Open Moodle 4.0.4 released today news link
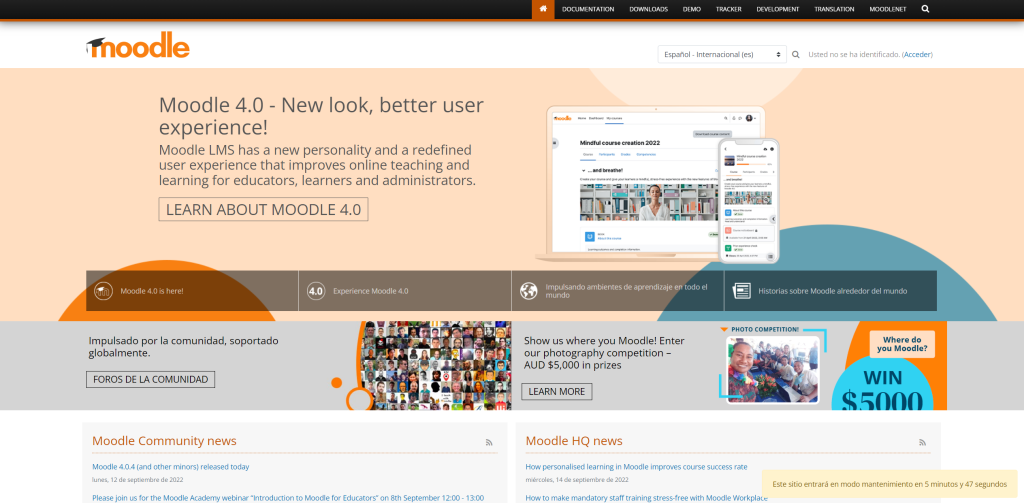 [170, 467]
